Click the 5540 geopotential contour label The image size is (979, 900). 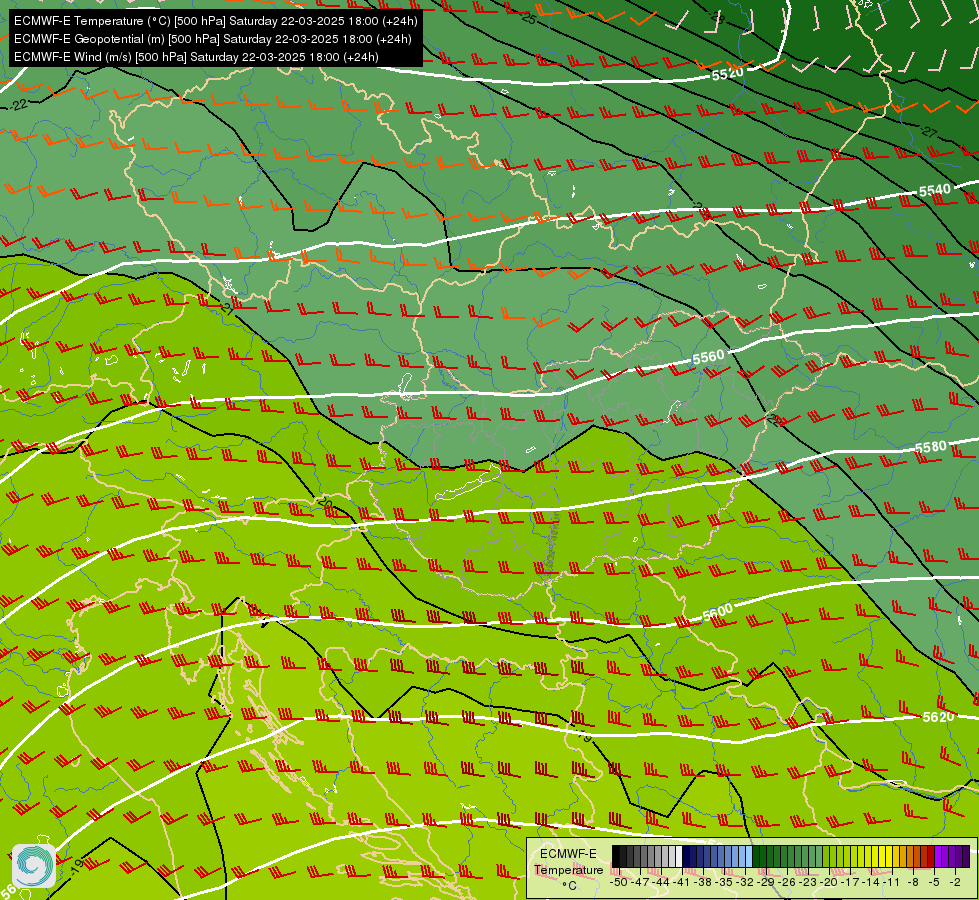click(935, 190)
